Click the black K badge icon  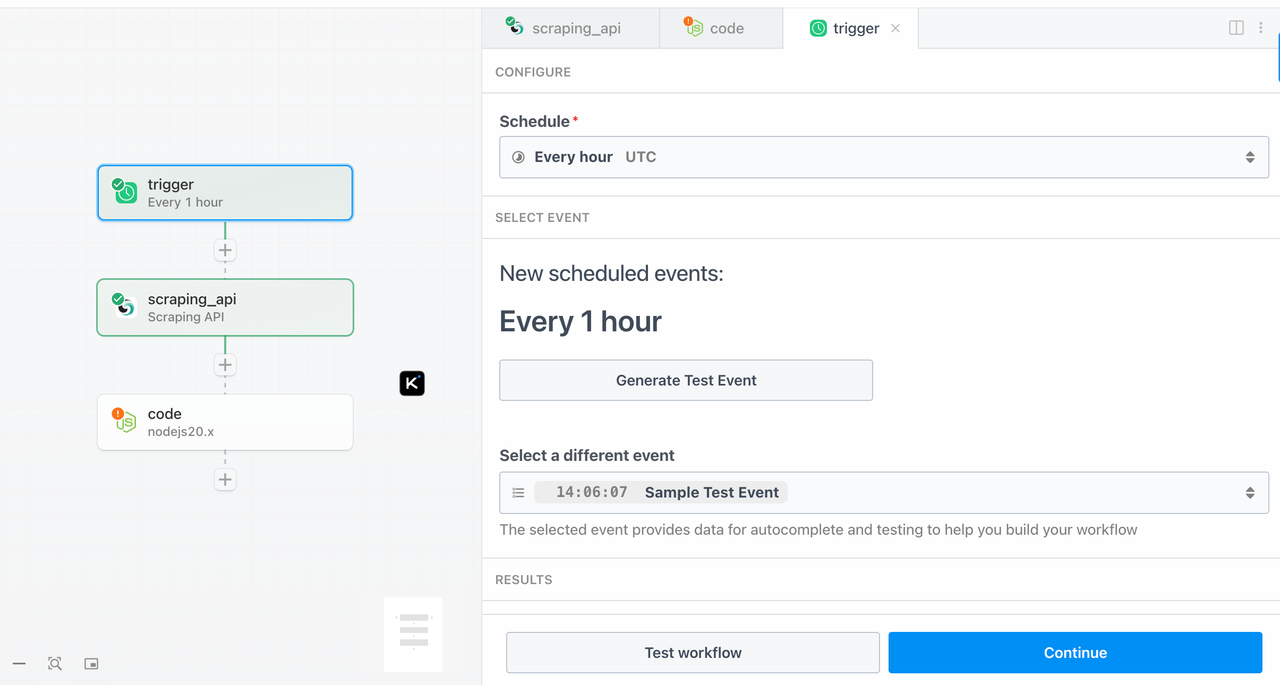coord(412,383)
